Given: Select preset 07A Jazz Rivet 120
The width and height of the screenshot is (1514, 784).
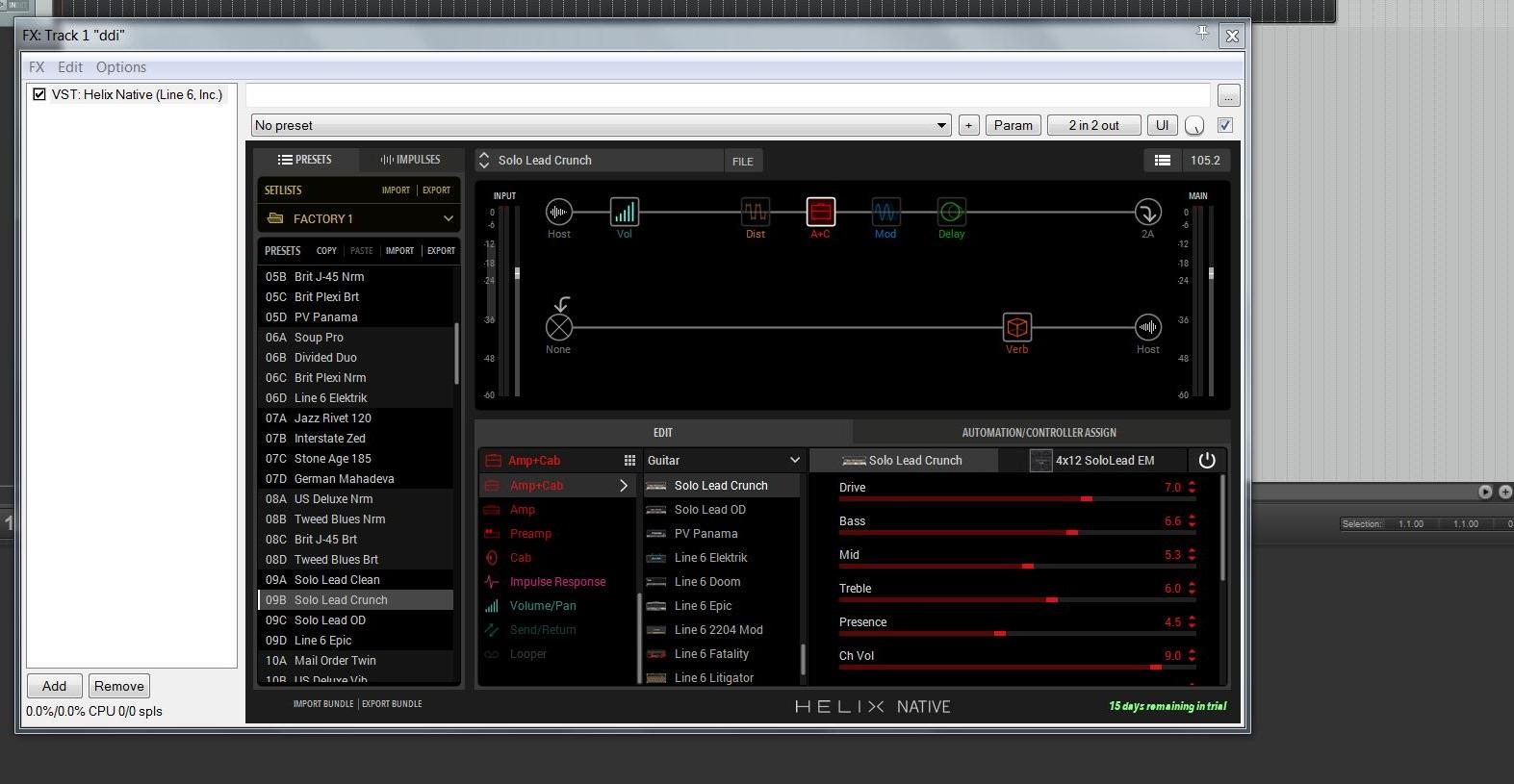Looking at the screenshot, I should click(x=355, y=418).
